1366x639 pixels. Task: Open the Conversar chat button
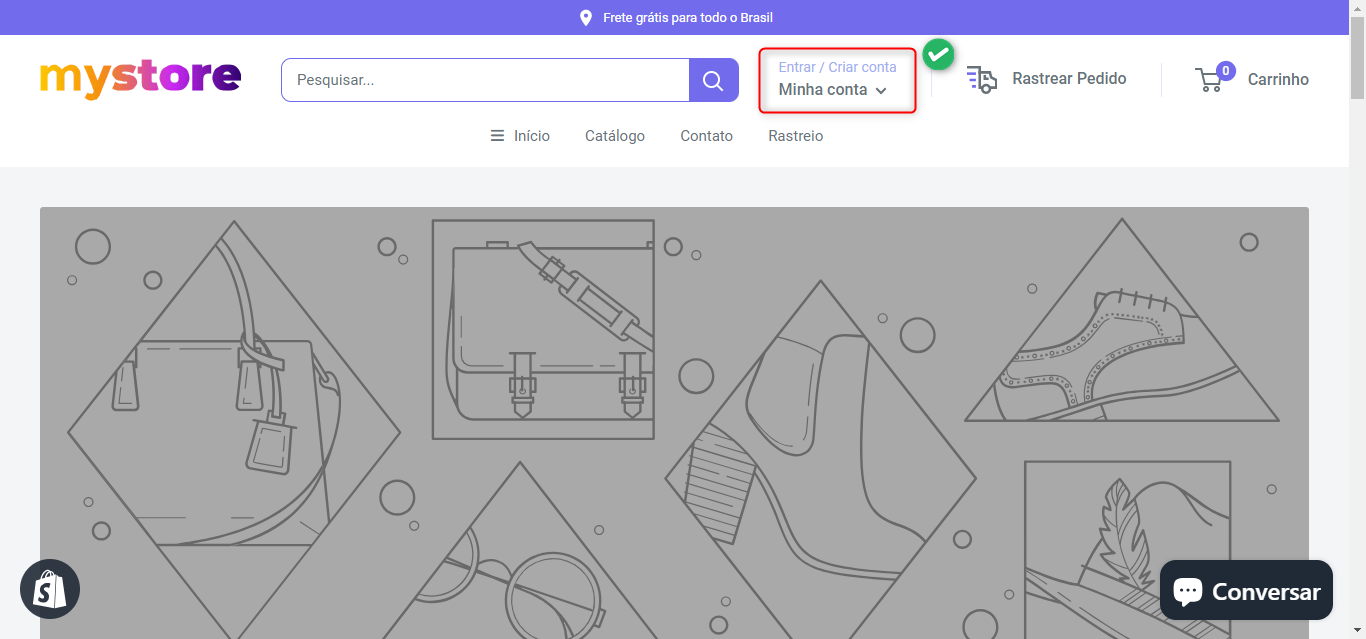click(x=1246, y=591)
